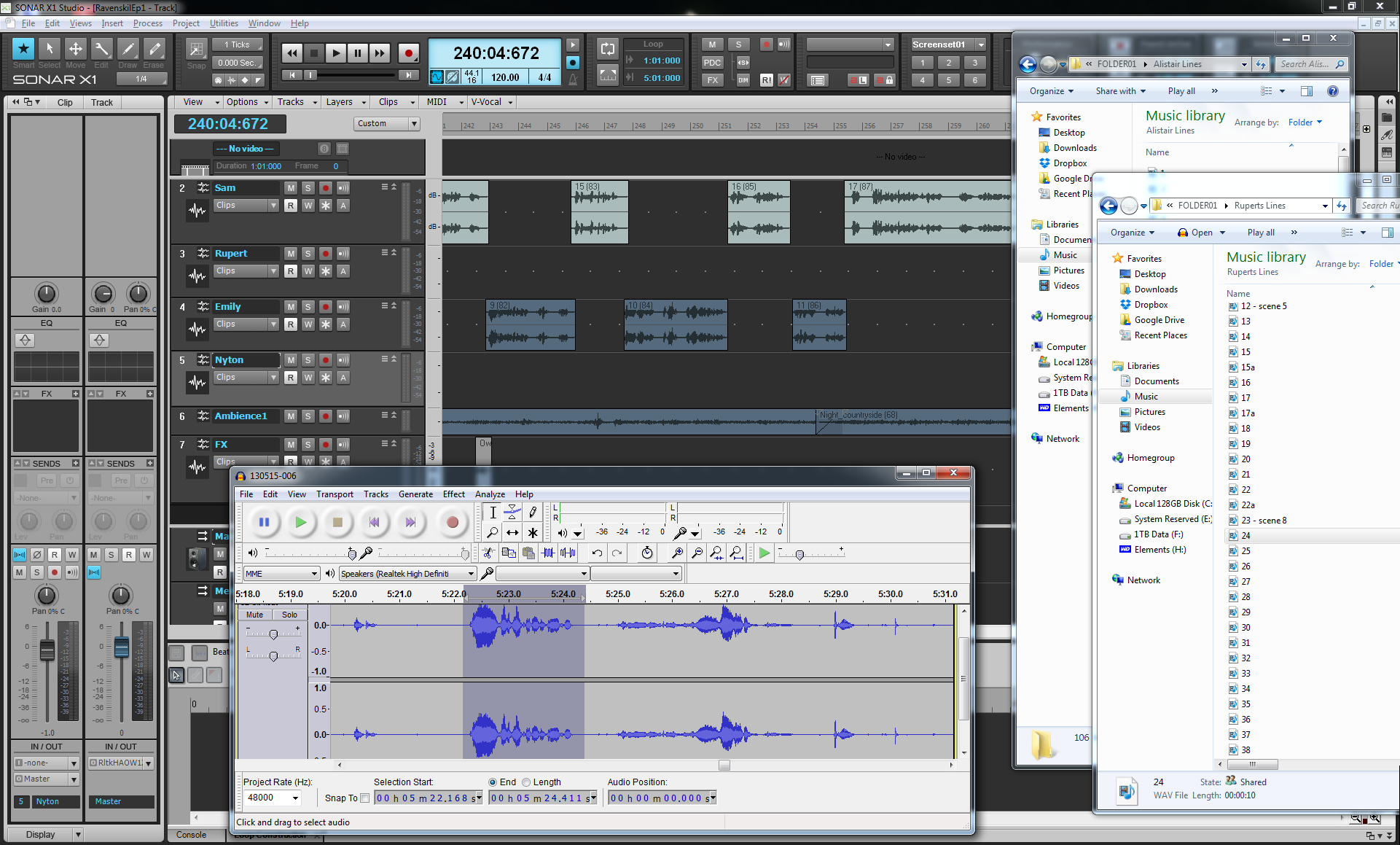Select the Erase tool in SONAR
The width and height of the screenshot is (1400, 845).
pyautogui.click(x=154, y=49)
